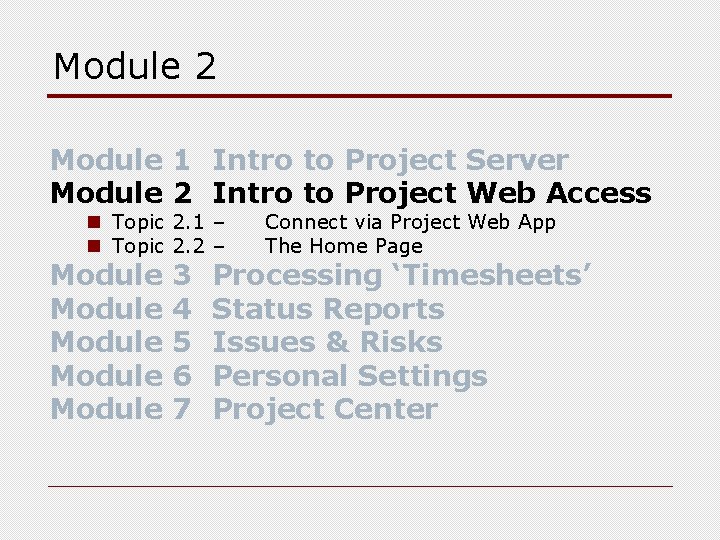This screenshot has height=540, width=720.
Task: Open the 'Issues & Risks' entry
Action: tap(328, 342)
